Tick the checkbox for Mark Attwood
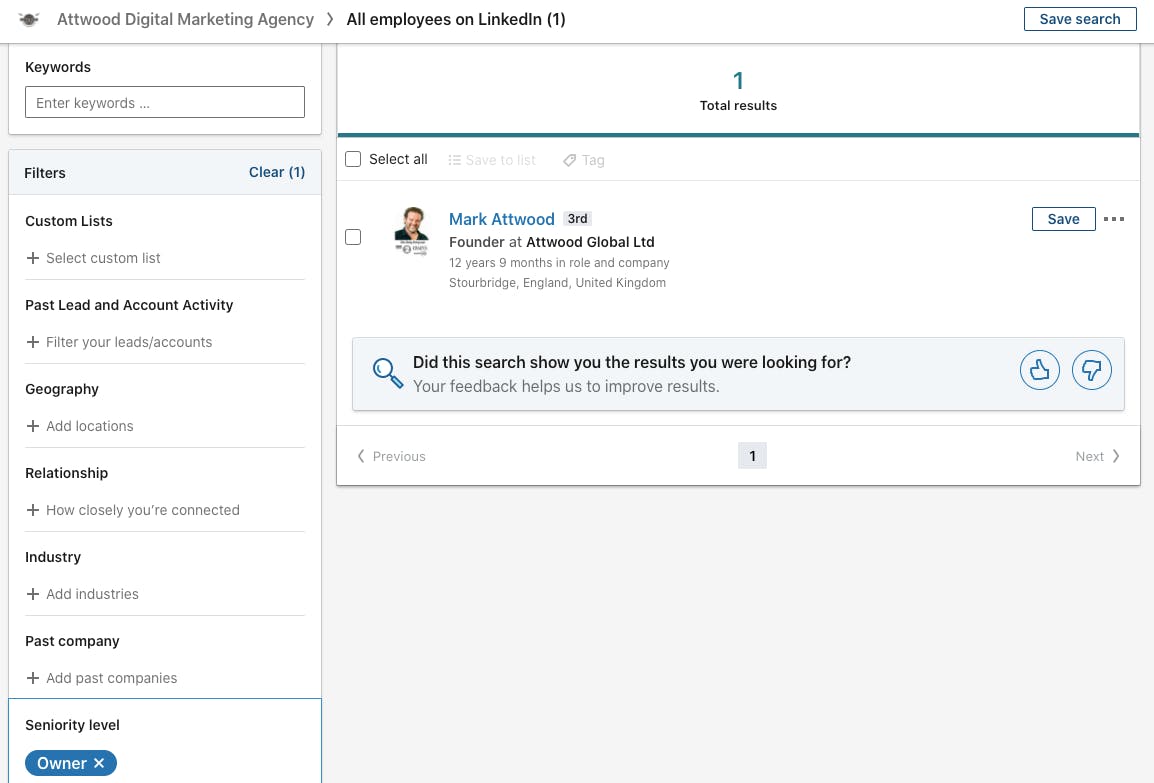This screenshot has width=1154, height=783. pyautogui.click(x=353, y=237)
